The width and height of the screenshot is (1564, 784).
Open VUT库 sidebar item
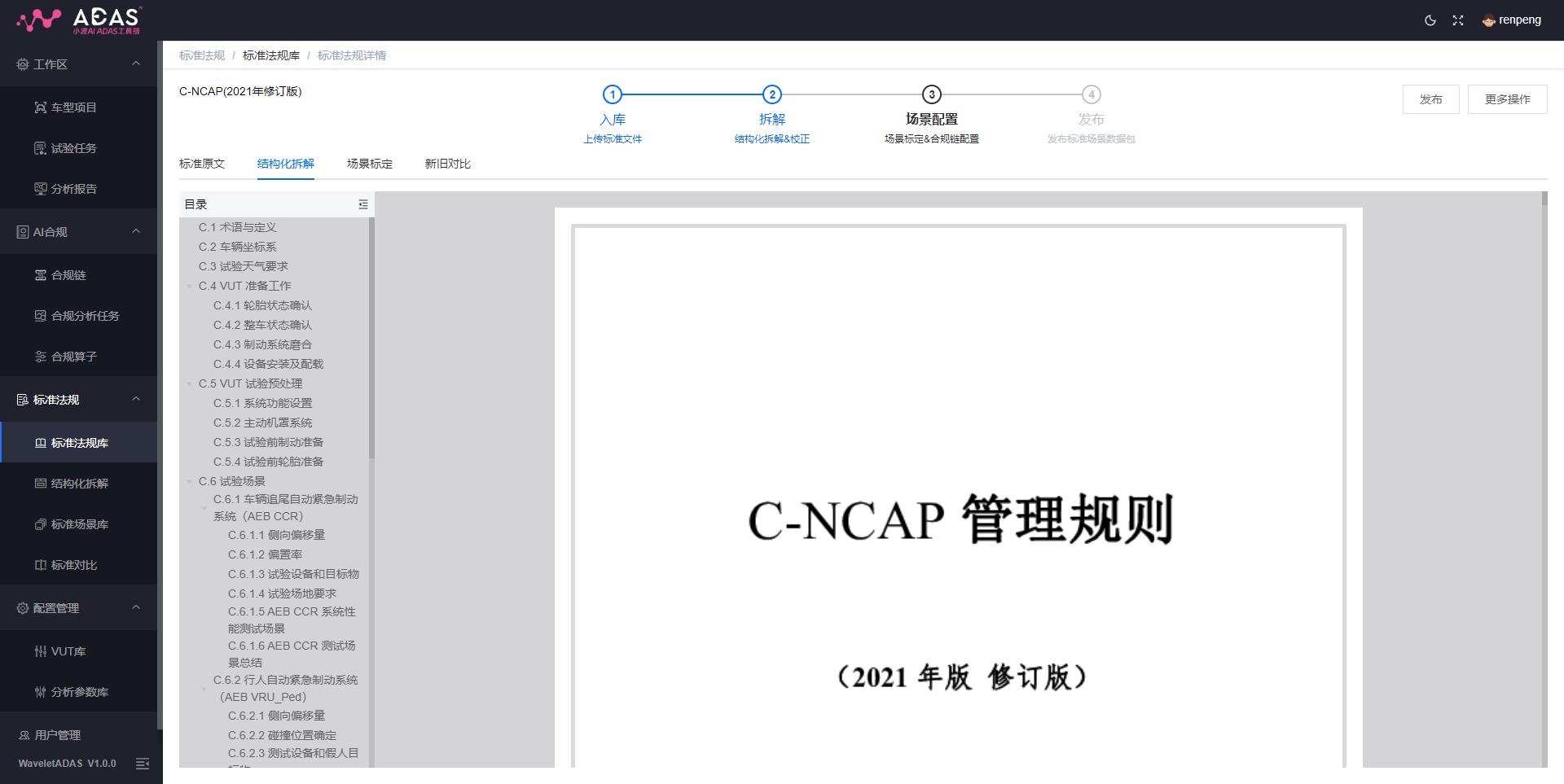(78, 651)
